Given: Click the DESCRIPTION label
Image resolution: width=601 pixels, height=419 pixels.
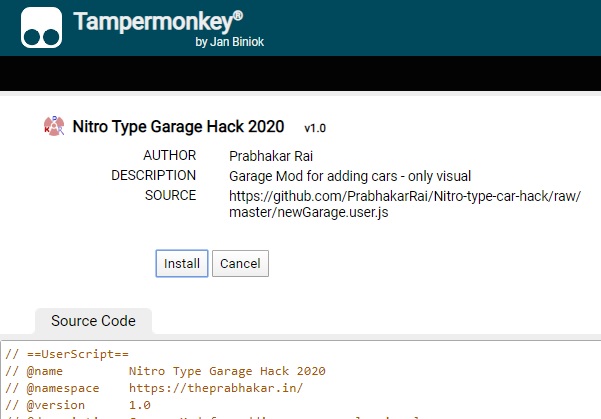Looking at the screenshot, I should click(x=153, y=175).
